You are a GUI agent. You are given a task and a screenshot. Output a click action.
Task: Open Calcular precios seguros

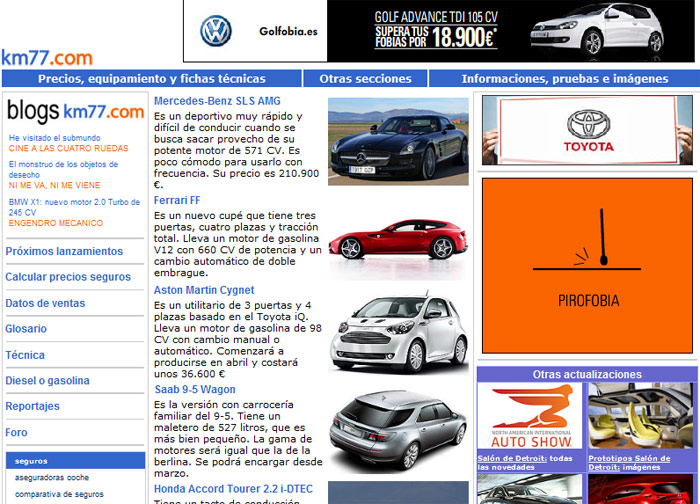[68, 277]
